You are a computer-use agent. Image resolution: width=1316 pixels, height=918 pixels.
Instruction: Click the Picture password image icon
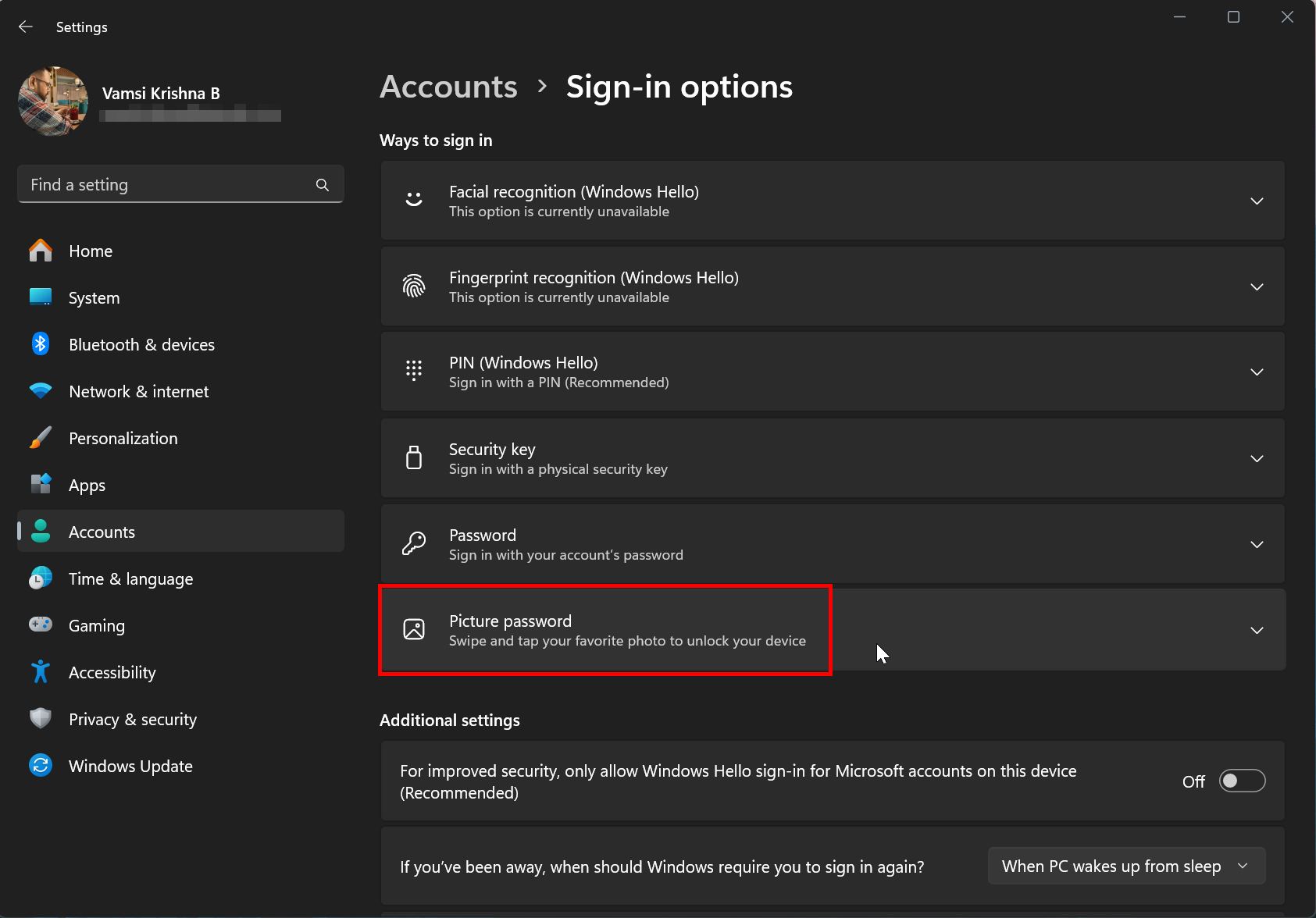pyautogui.click(x=414, y=629)
